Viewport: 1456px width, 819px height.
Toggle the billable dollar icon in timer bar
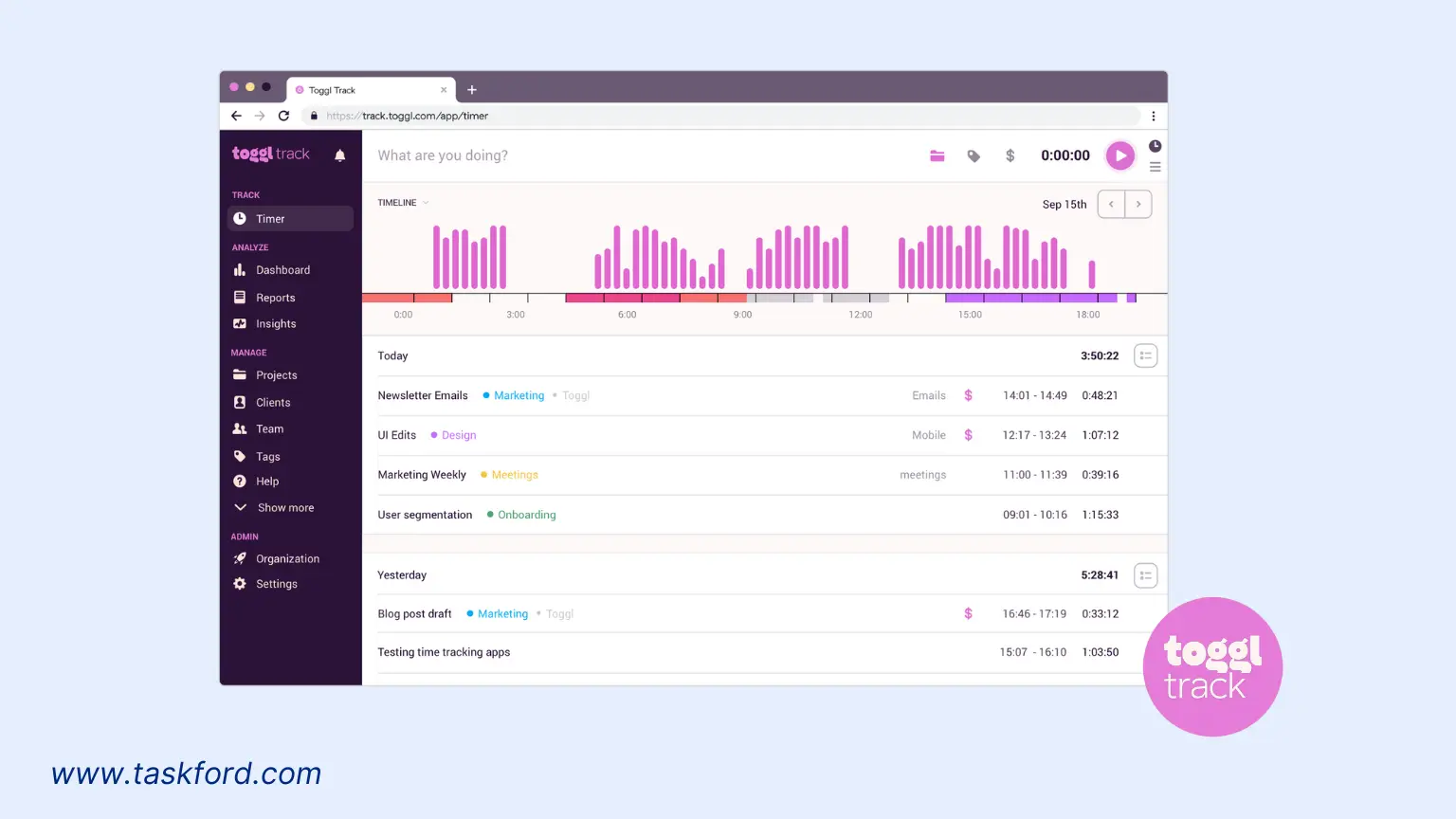(1010, 155)
